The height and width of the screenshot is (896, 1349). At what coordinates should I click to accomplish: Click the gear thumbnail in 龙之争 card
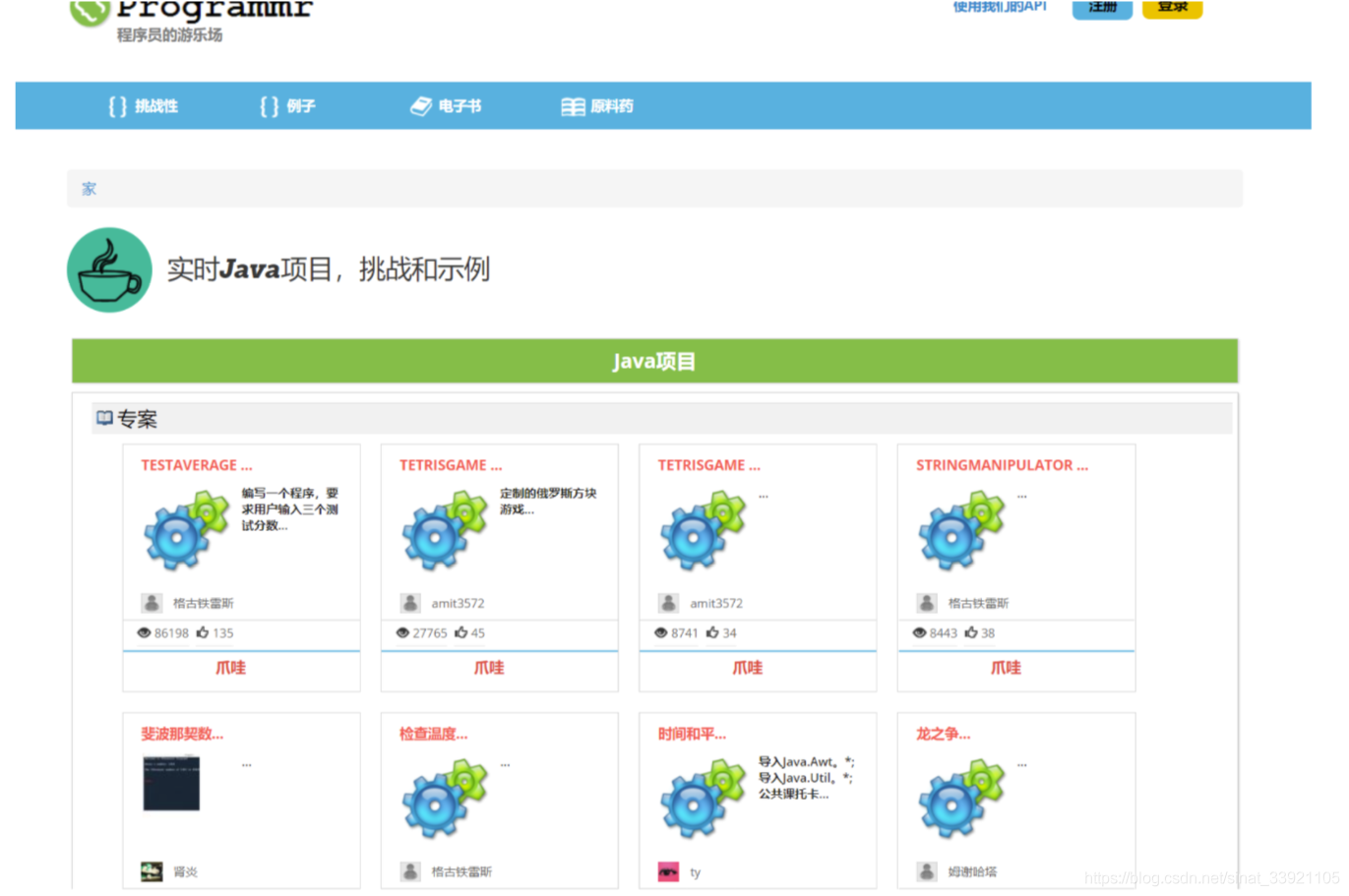tap(961, 799)
